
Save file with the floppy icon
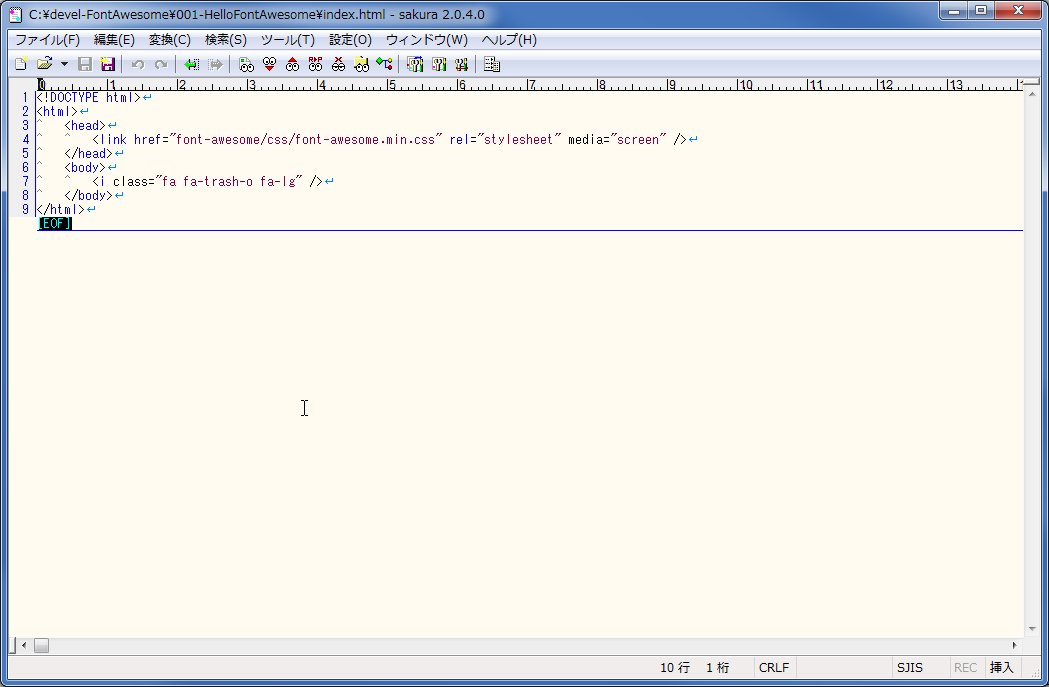[85, 64]
